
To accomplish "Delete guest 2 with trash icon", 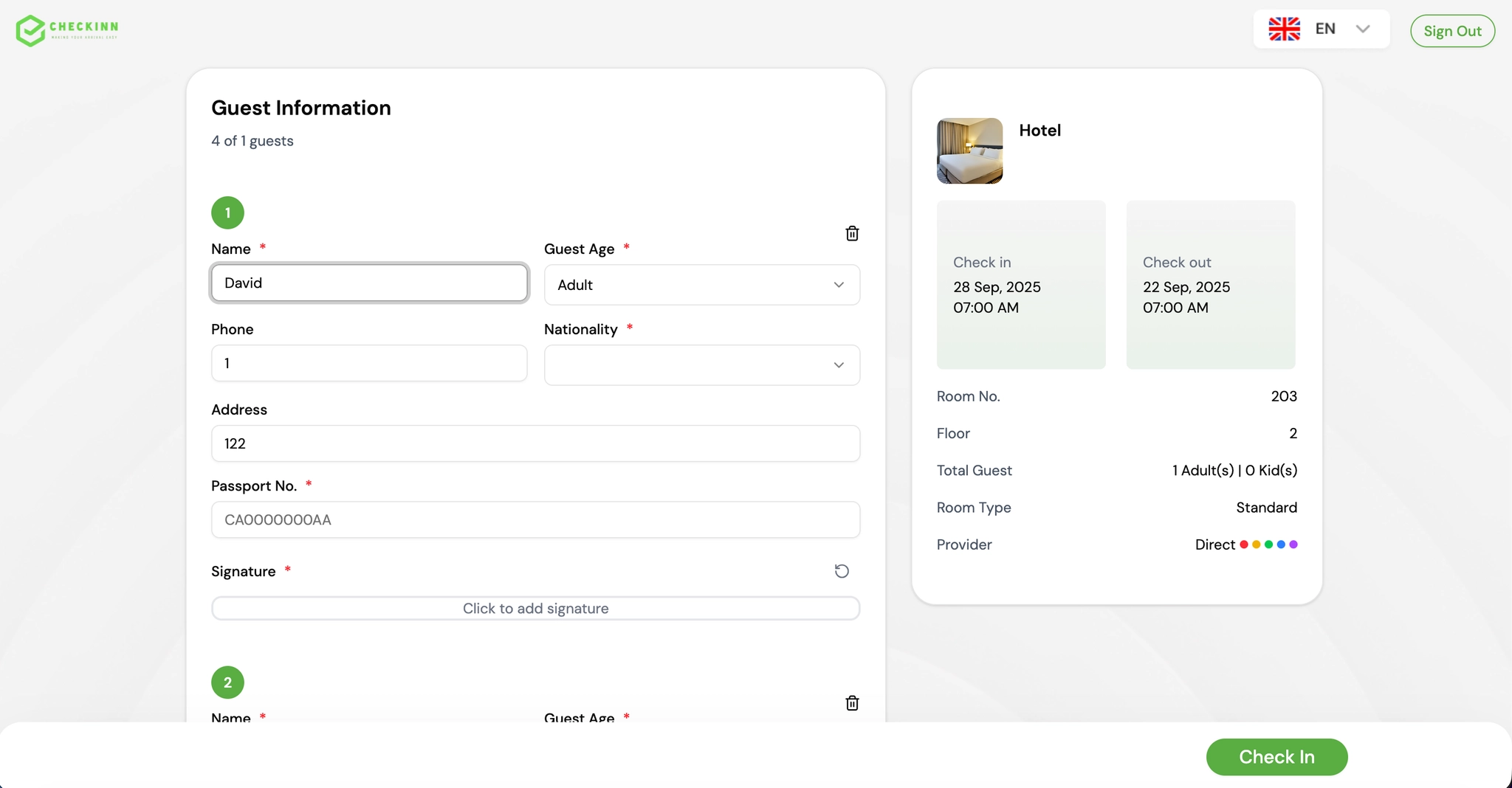I will [852, 703].
